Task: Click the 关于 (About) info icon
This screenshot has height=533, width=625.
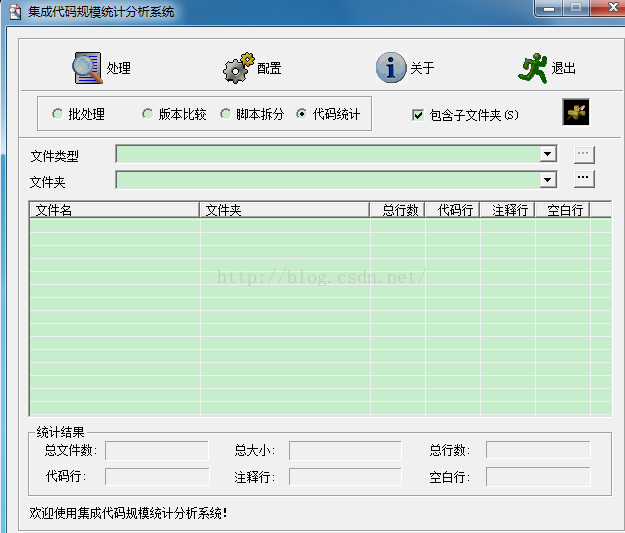Action: [x=391, y=68]
